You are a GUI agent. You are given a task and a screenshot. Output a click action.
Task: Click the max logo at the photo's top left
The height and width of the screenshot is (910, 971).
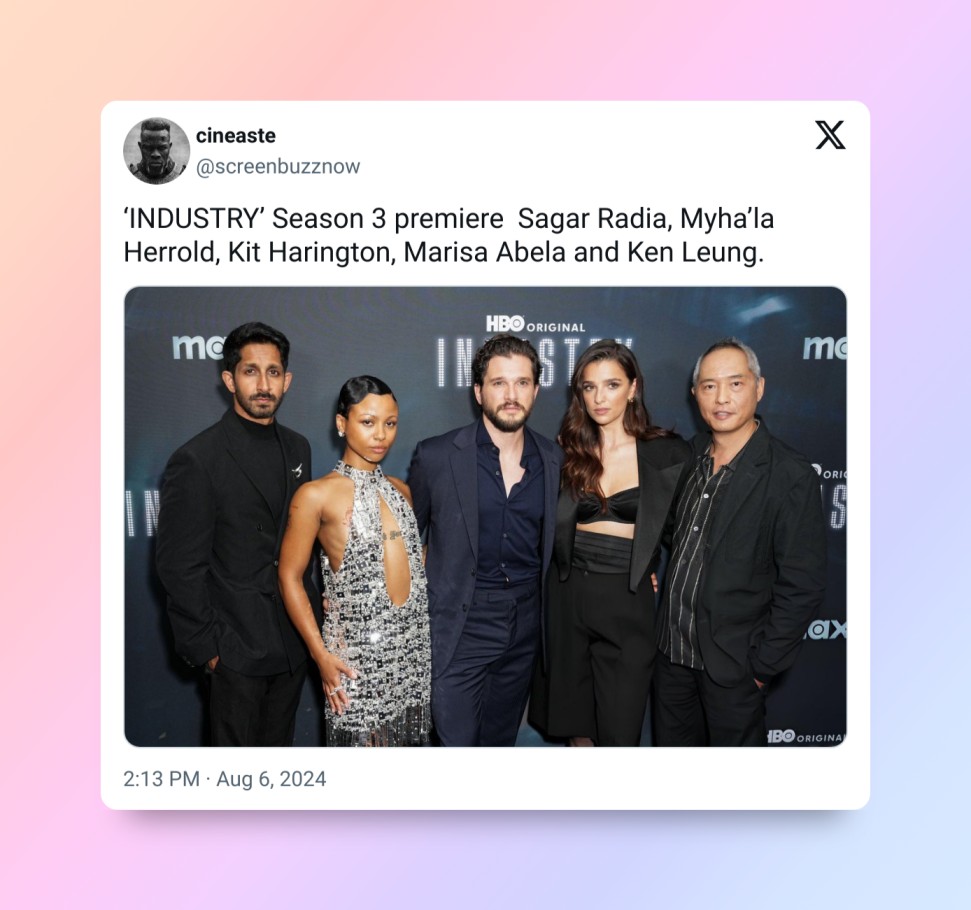(198, 347)
